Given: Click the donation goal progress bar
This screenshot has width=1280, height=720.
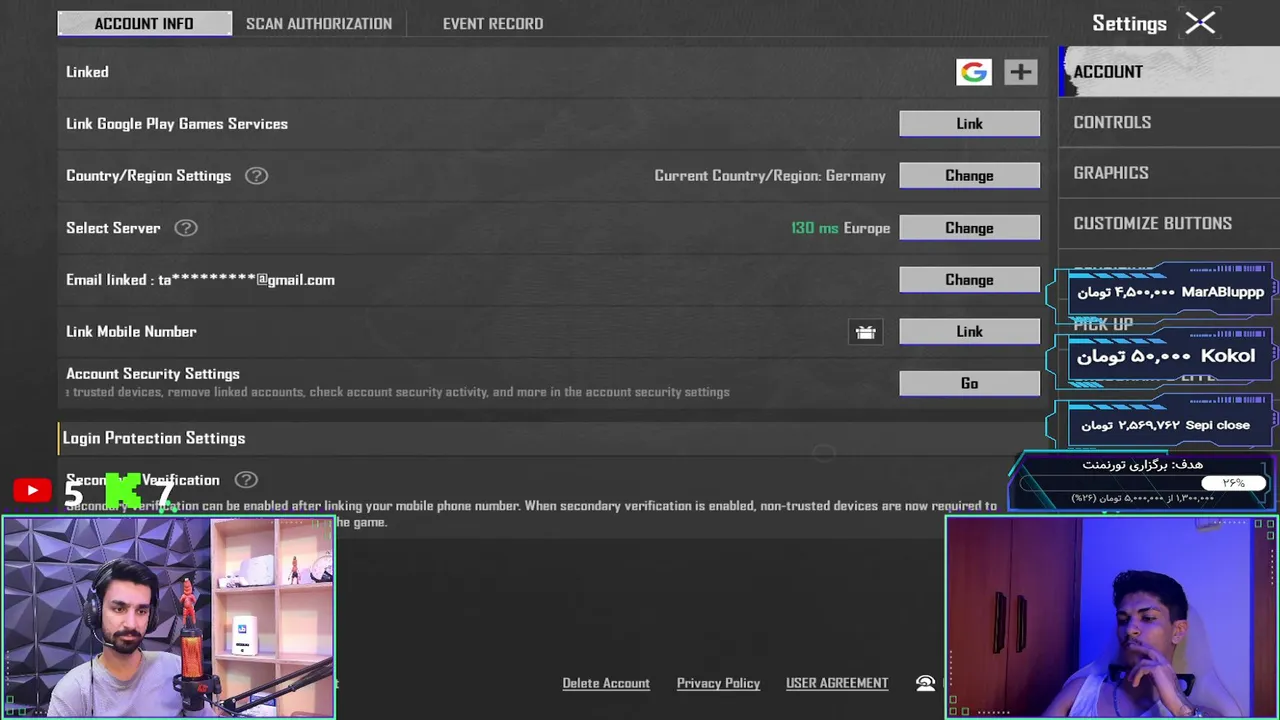Looking at the screenshot, I should point(1143,483).
